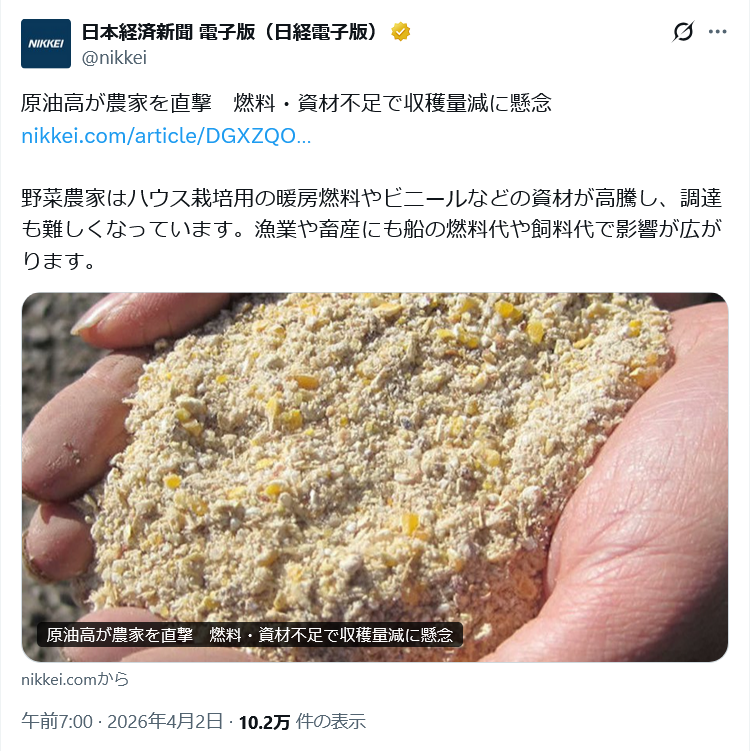Open the NIKKEI profile avatar

tap(46, 44)
